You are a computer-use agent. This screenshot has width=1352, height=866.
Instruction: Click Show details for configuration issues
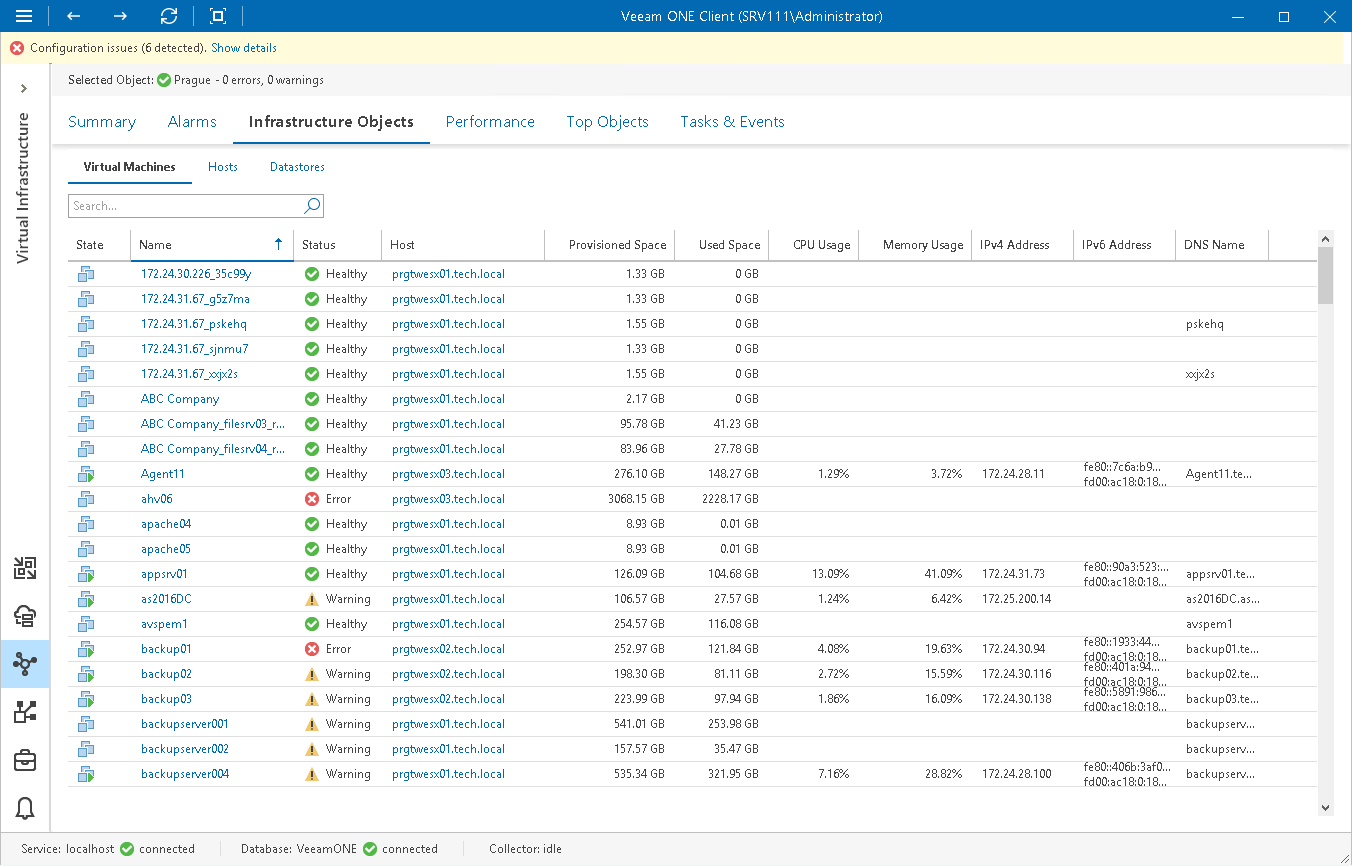(x=243, y=47)
